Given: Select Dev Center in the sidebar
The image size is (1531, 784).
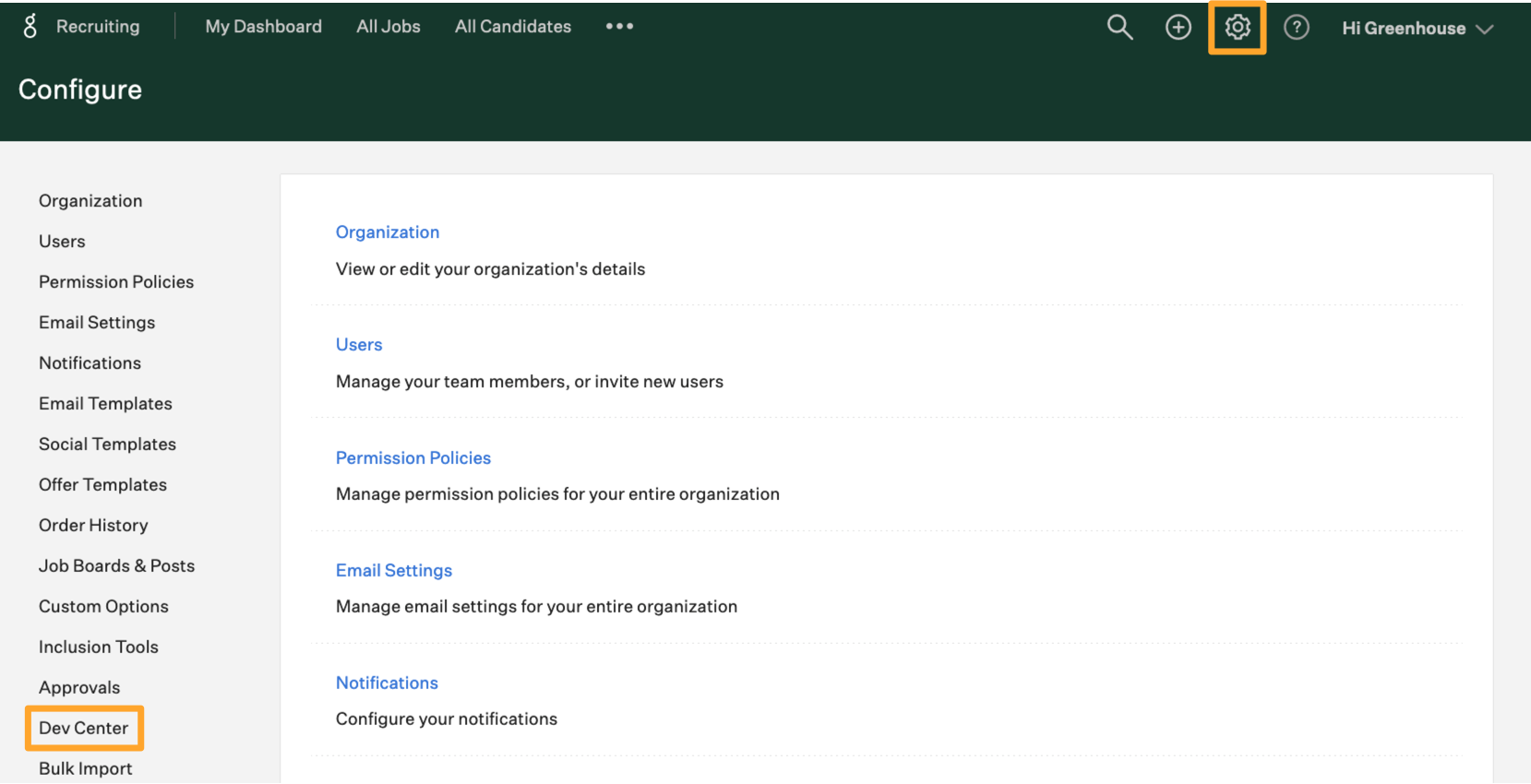Looking at the screenshot, I should 83,729.
